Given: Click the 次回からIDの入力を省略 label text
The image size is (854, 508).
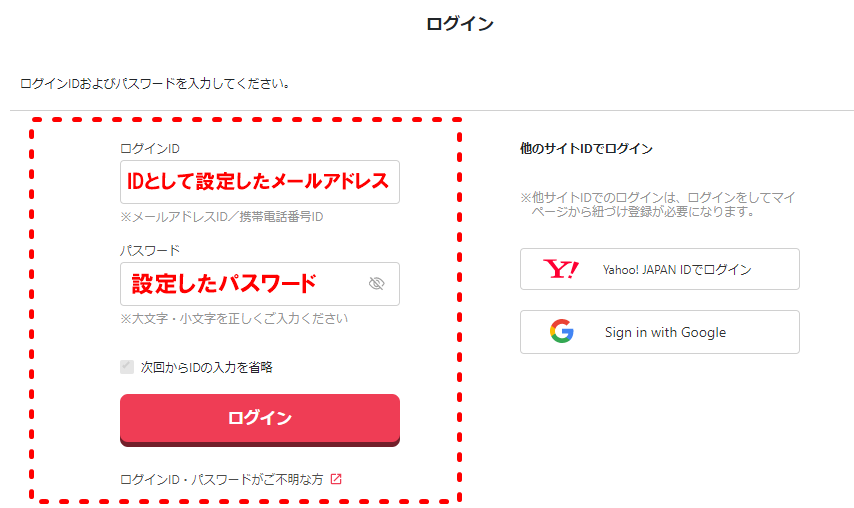Looking at the screenshot, I should [206, 368].
